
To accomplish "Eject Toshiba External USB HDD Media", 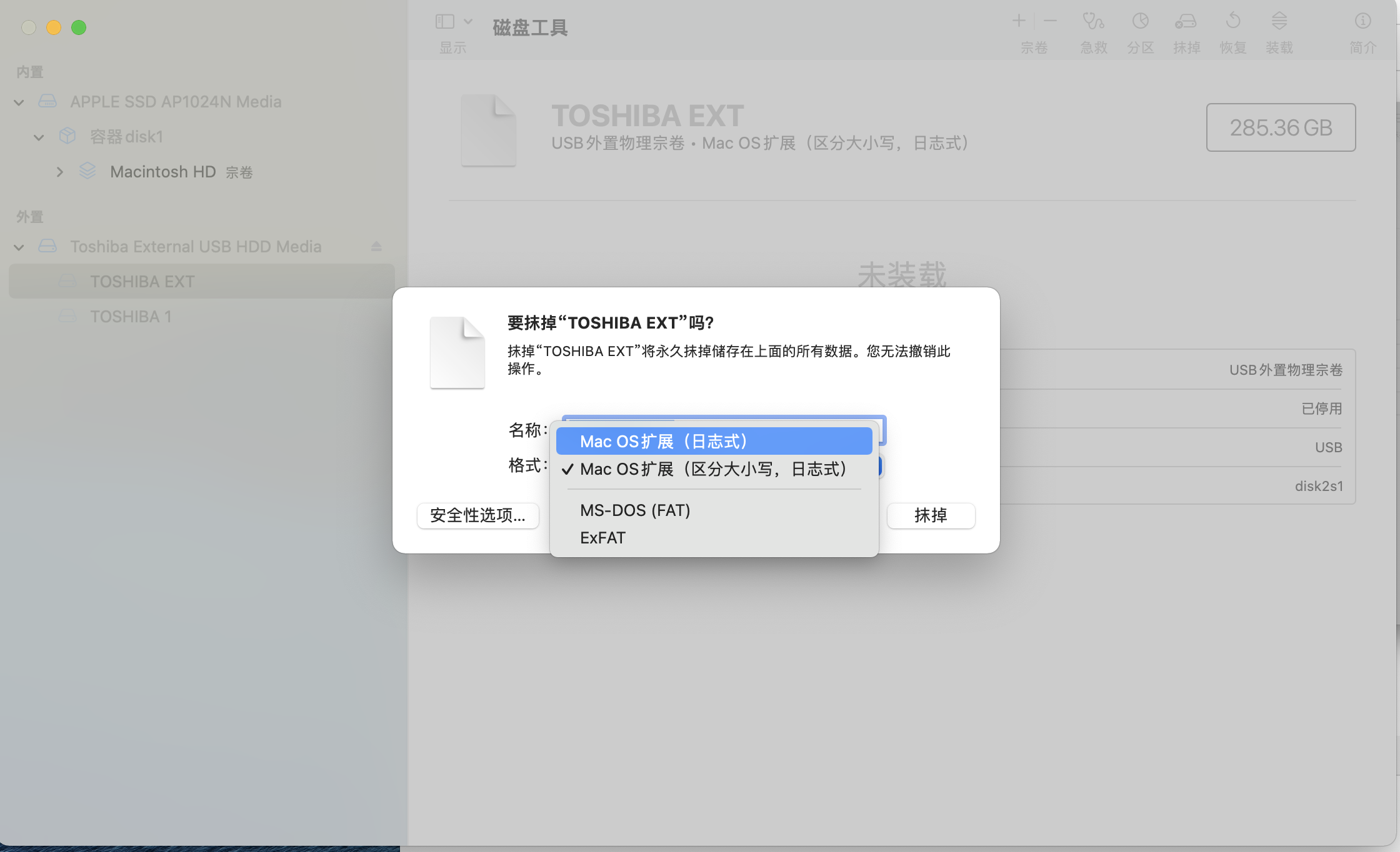I will pos(376,247).
